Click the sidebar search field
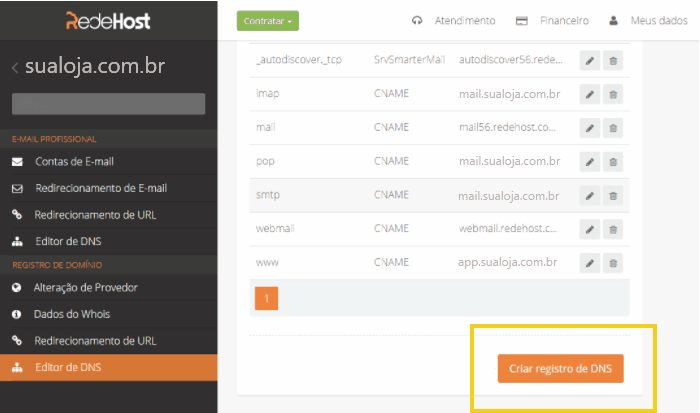Viewport: 700px width, 413px height. click(108, 104)
